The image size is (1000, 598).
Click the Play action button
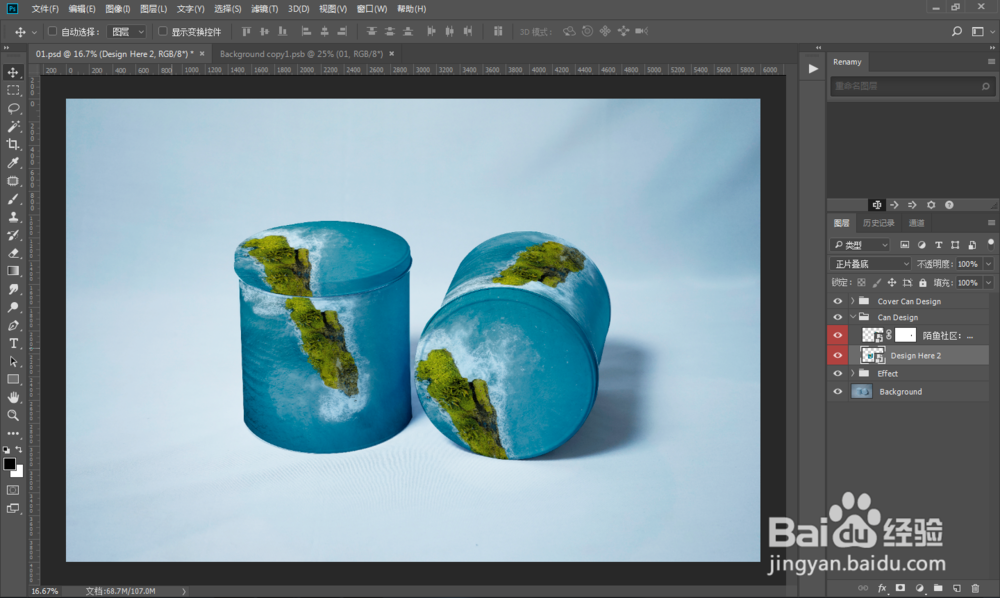[x=812, y=69]
